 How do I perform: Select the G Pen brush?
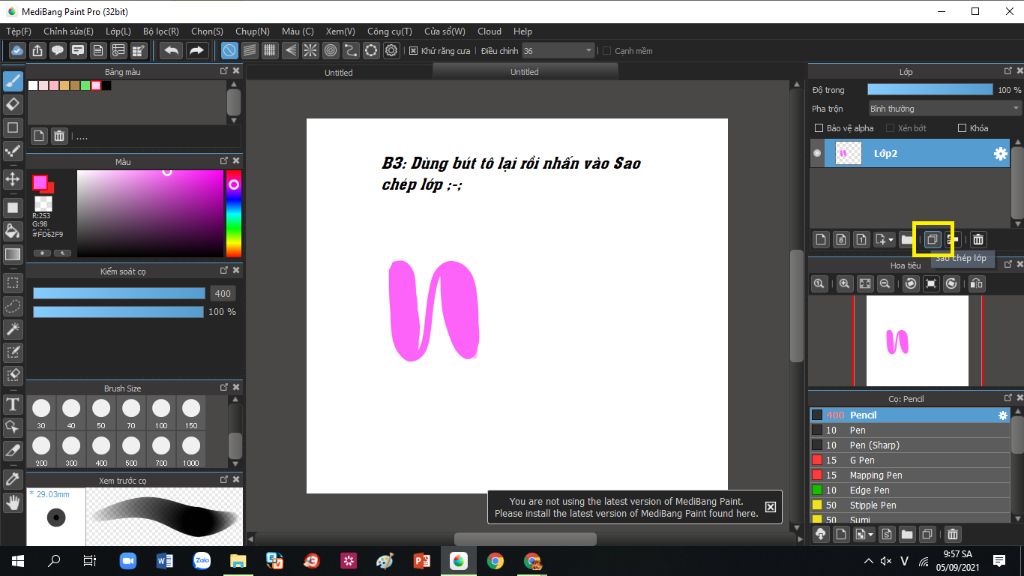(x=910, y=460)
